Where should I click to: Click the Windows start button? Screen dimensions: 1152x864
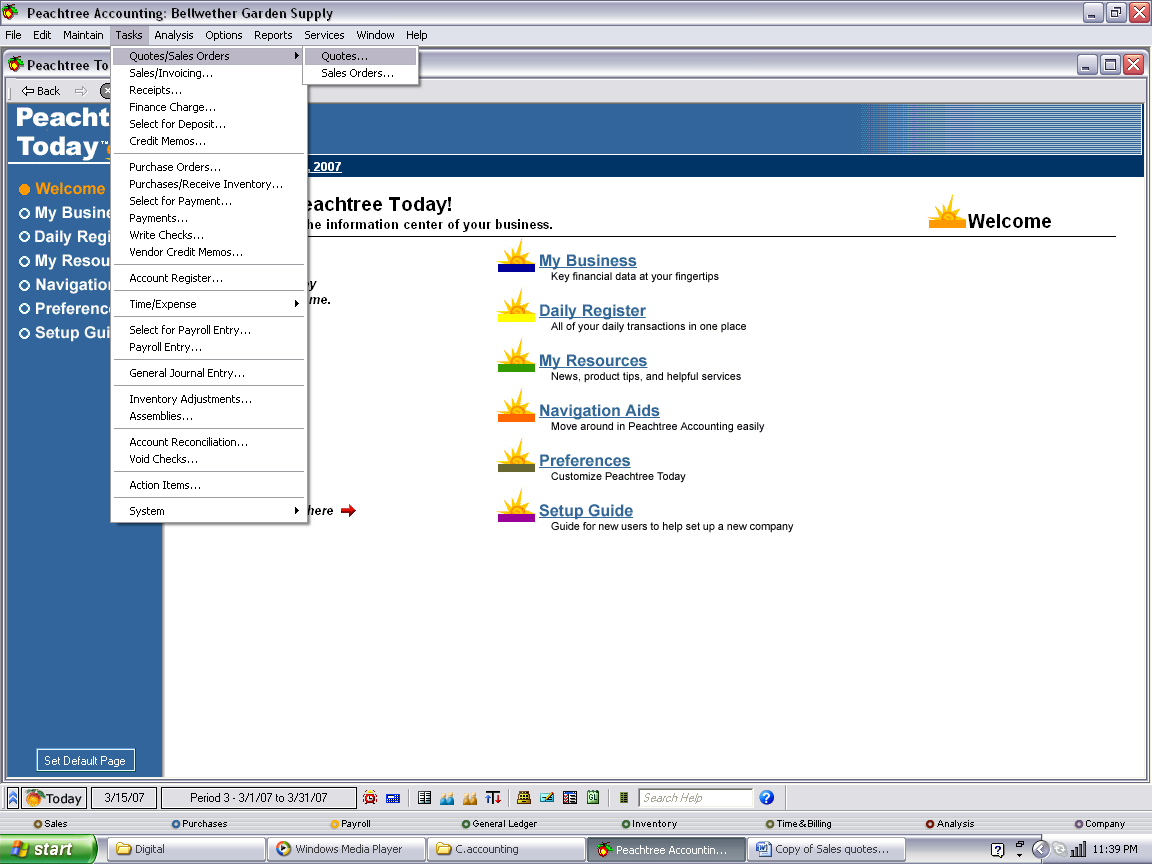pos(48,850)
